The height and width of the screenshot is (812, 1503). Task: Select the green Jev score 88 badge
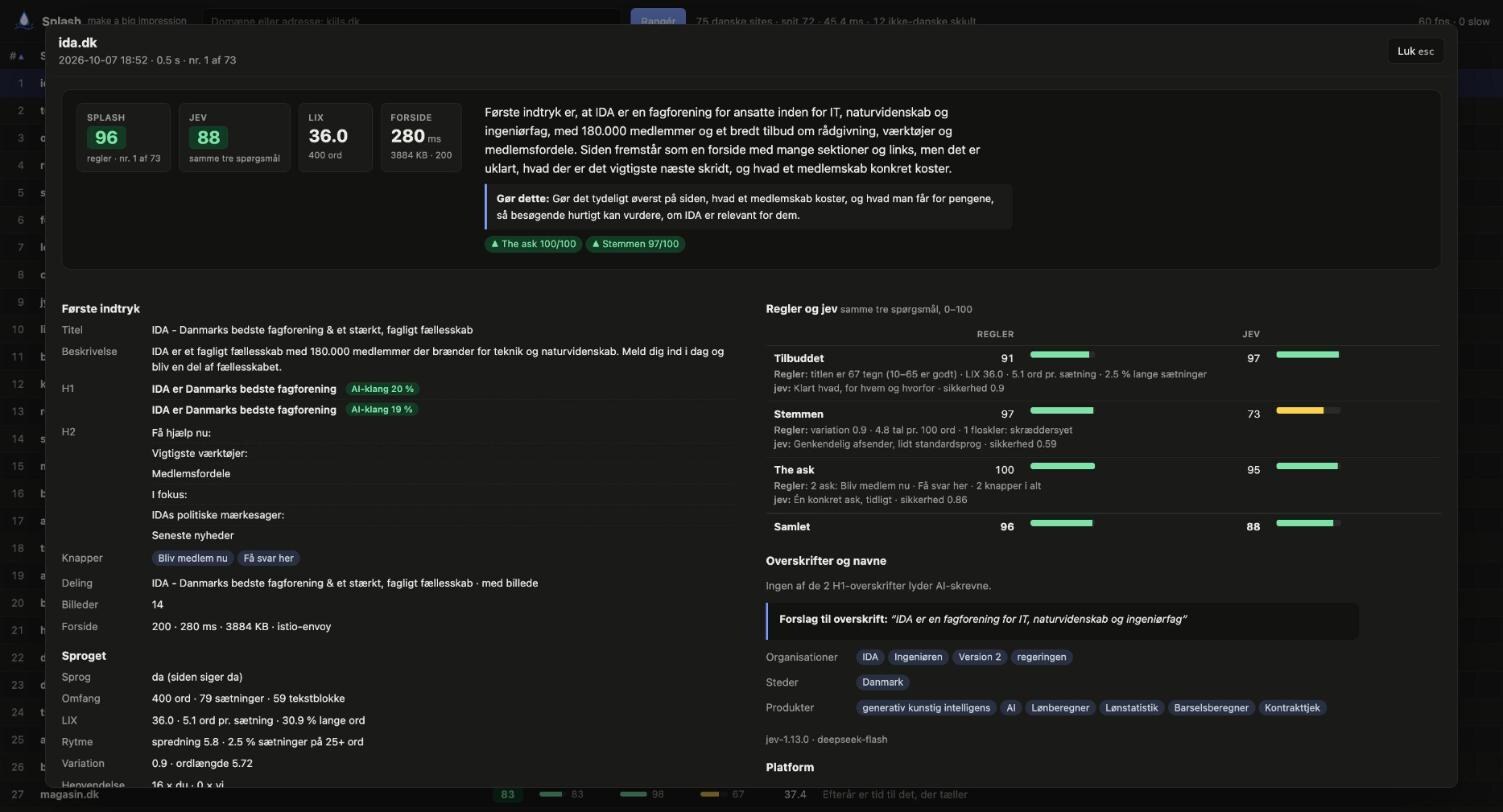[208, 138]
